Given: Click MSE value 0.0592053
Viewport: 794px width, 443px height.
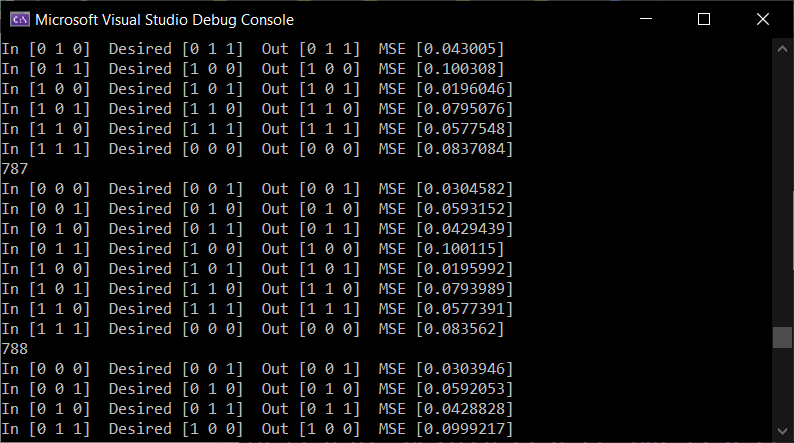Looking at the screenshot, I should pyautogui.click(x=464, y=389).
